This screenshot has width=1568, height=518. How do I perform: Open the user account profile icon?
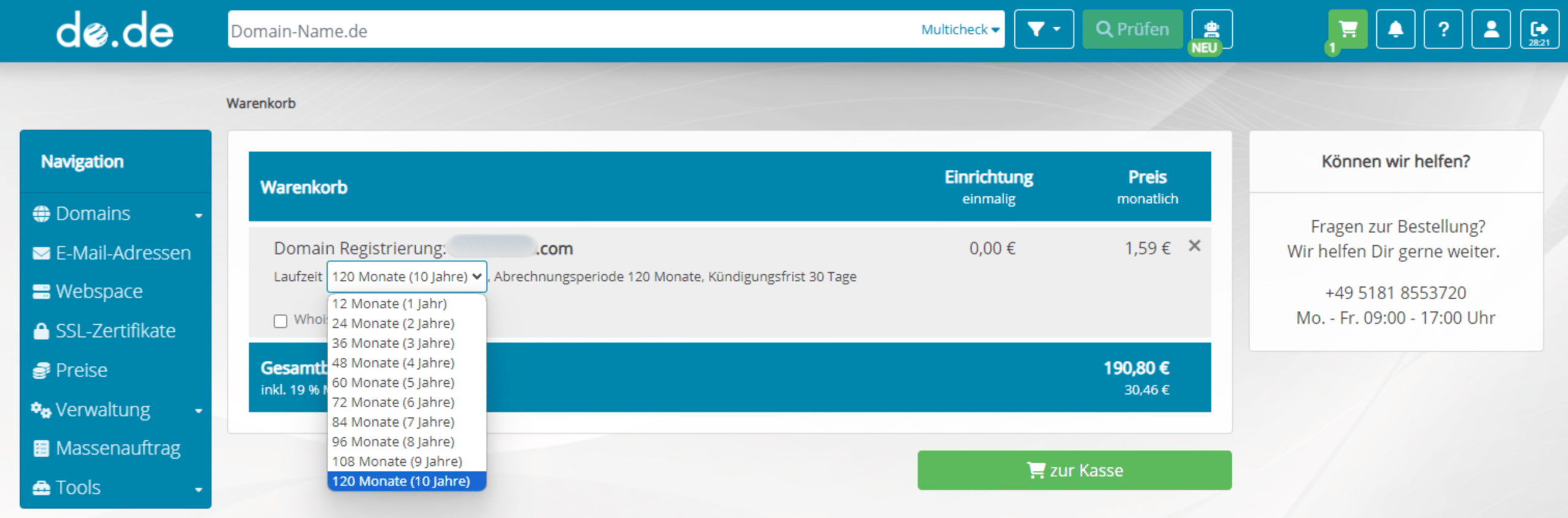click(x=1491, y=29)
